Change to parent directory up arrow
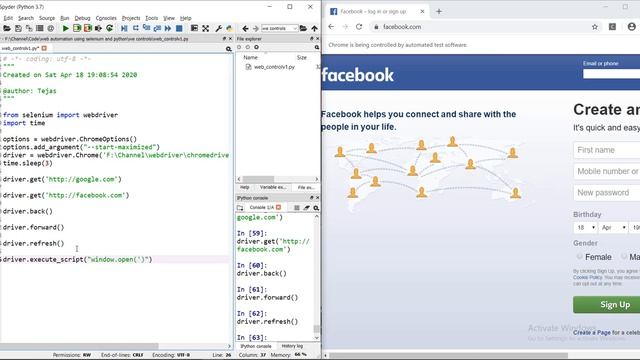Viewport: 640px width, 360px height. coord(314,29)
